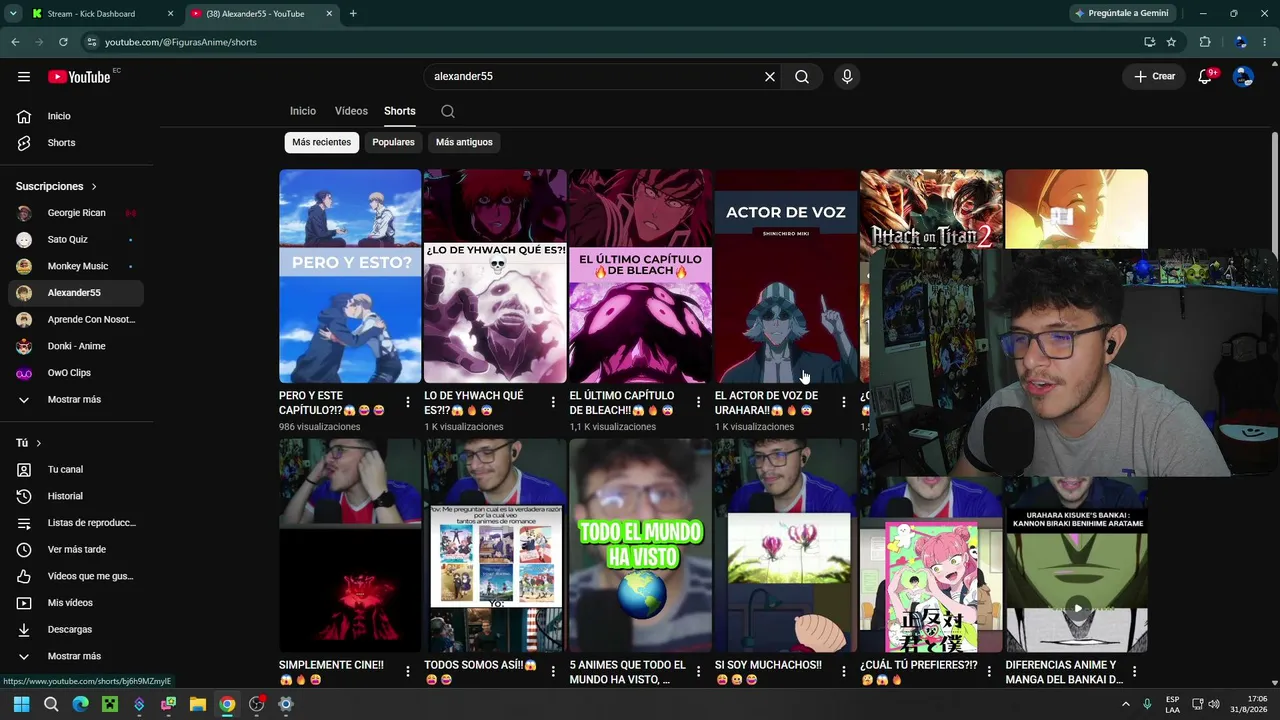1280x720 pixels.
Task: Open the YouTube guide hamburger menu
Action: coord(24,77)
